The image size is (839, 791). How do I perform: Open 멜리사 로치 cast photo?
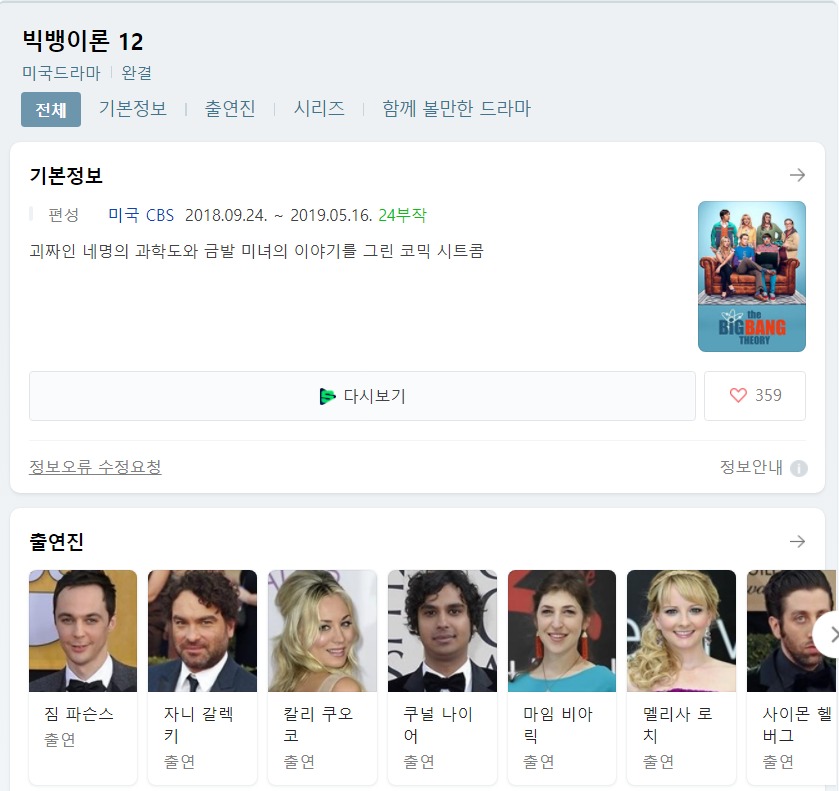coord(681,631)
